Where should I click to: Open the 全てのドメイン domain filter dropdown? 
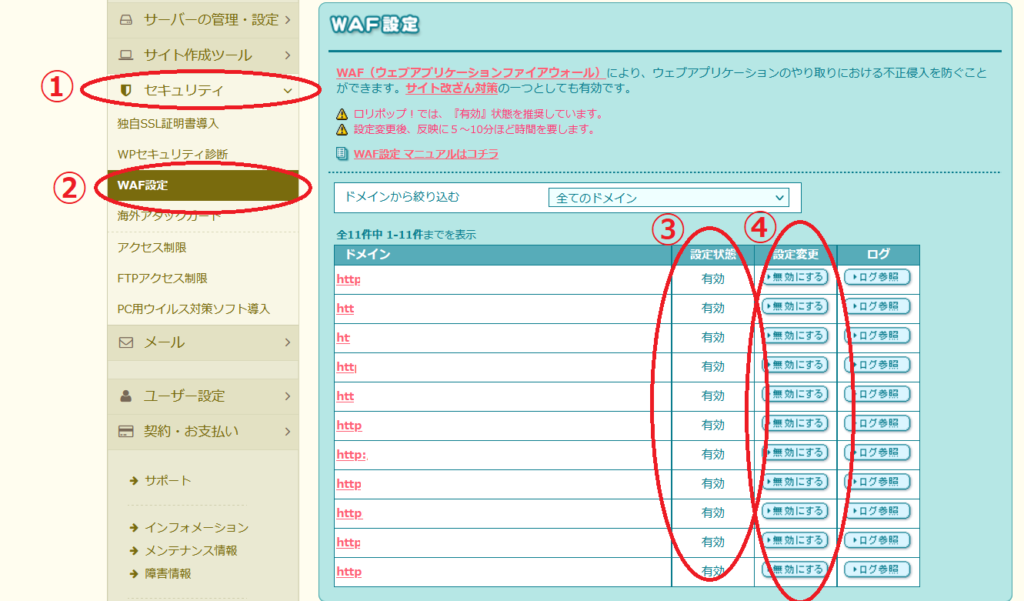tap(668, 197)
